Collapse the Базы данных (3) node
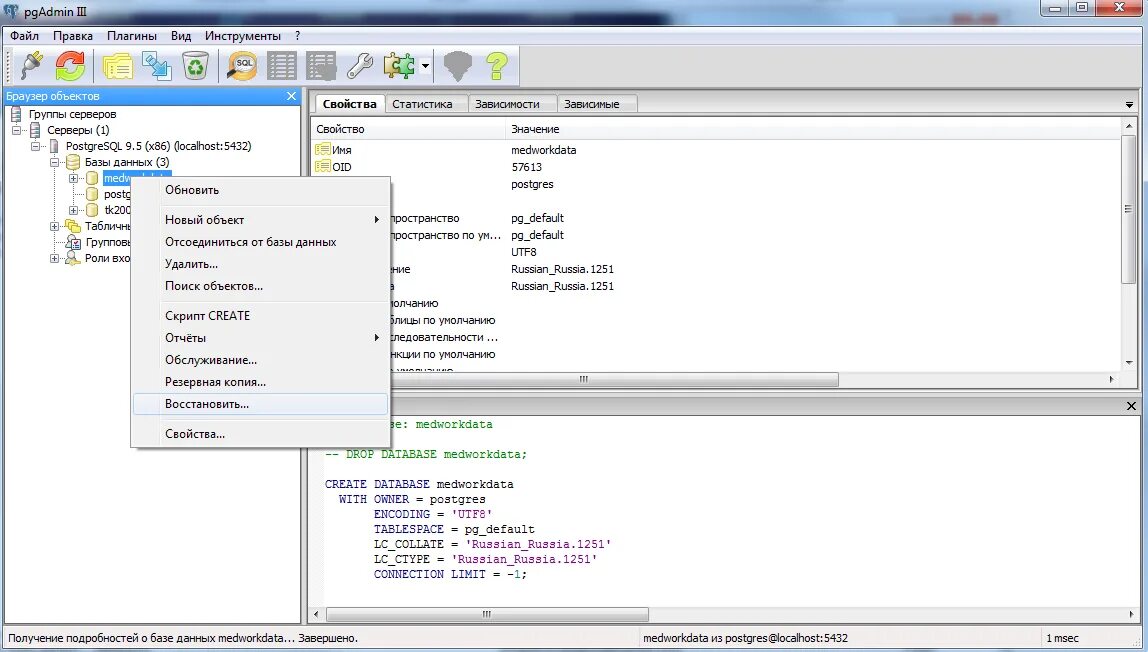 pyautogui.click(x=54, y=162)
